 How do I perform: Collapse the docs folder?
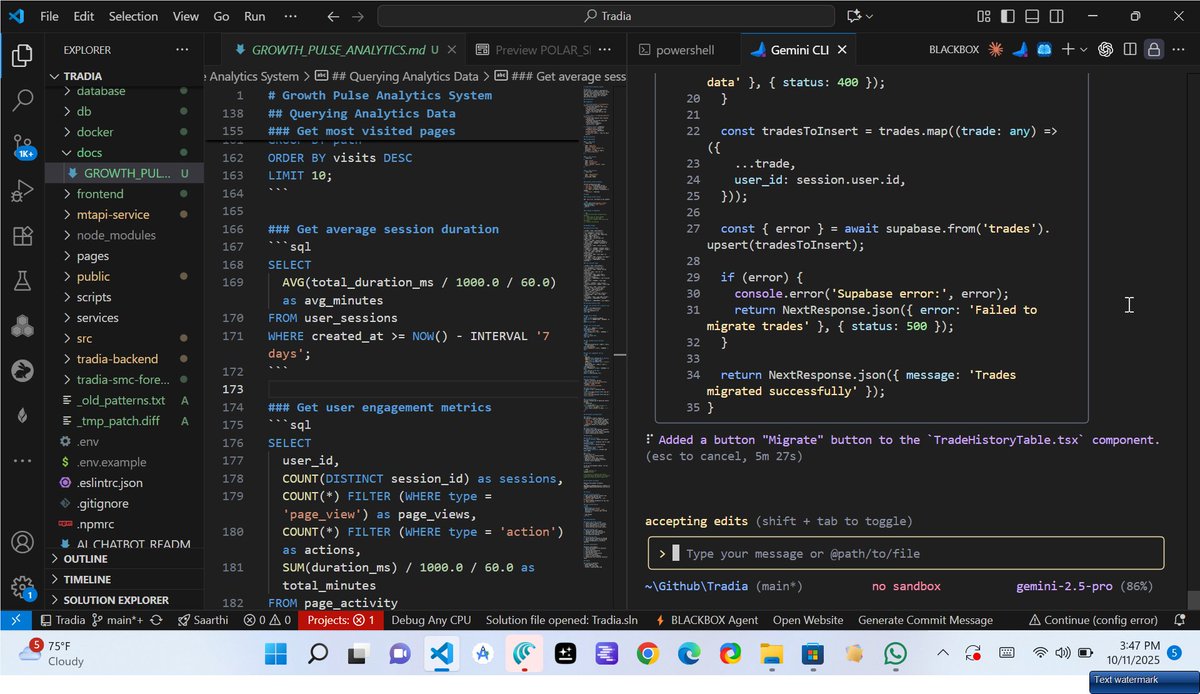(125, 152)
